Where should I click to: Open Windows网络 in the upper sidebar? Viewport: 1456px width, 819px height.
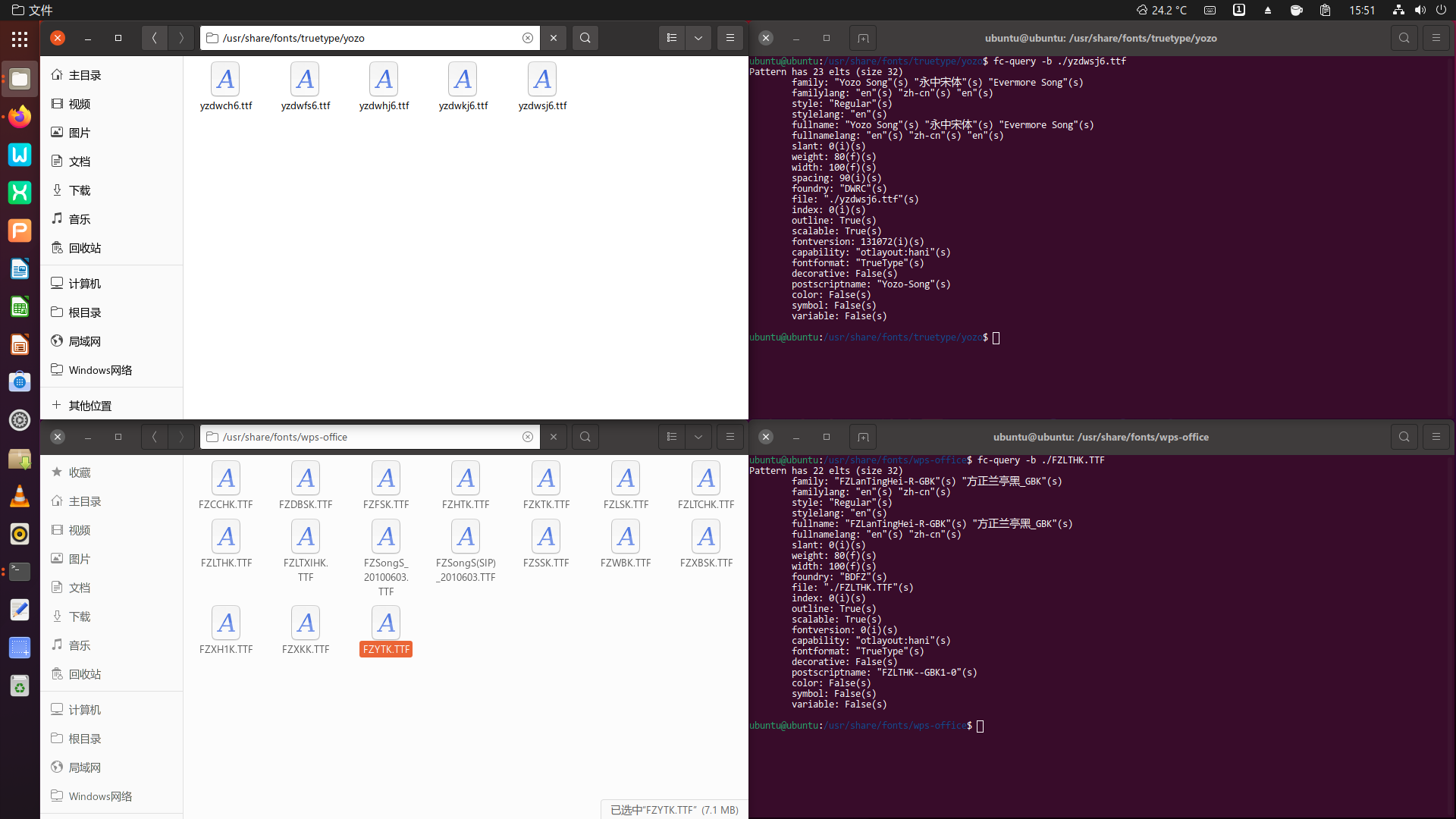click(x=111, y=370)
